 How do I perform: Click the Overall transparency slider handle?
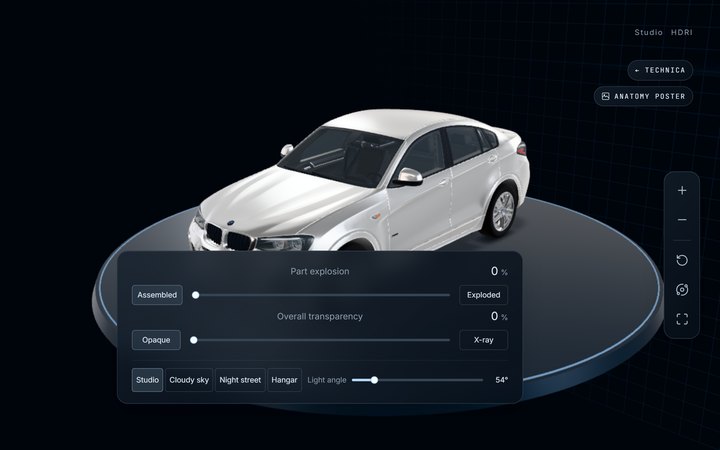pos(194,340)
